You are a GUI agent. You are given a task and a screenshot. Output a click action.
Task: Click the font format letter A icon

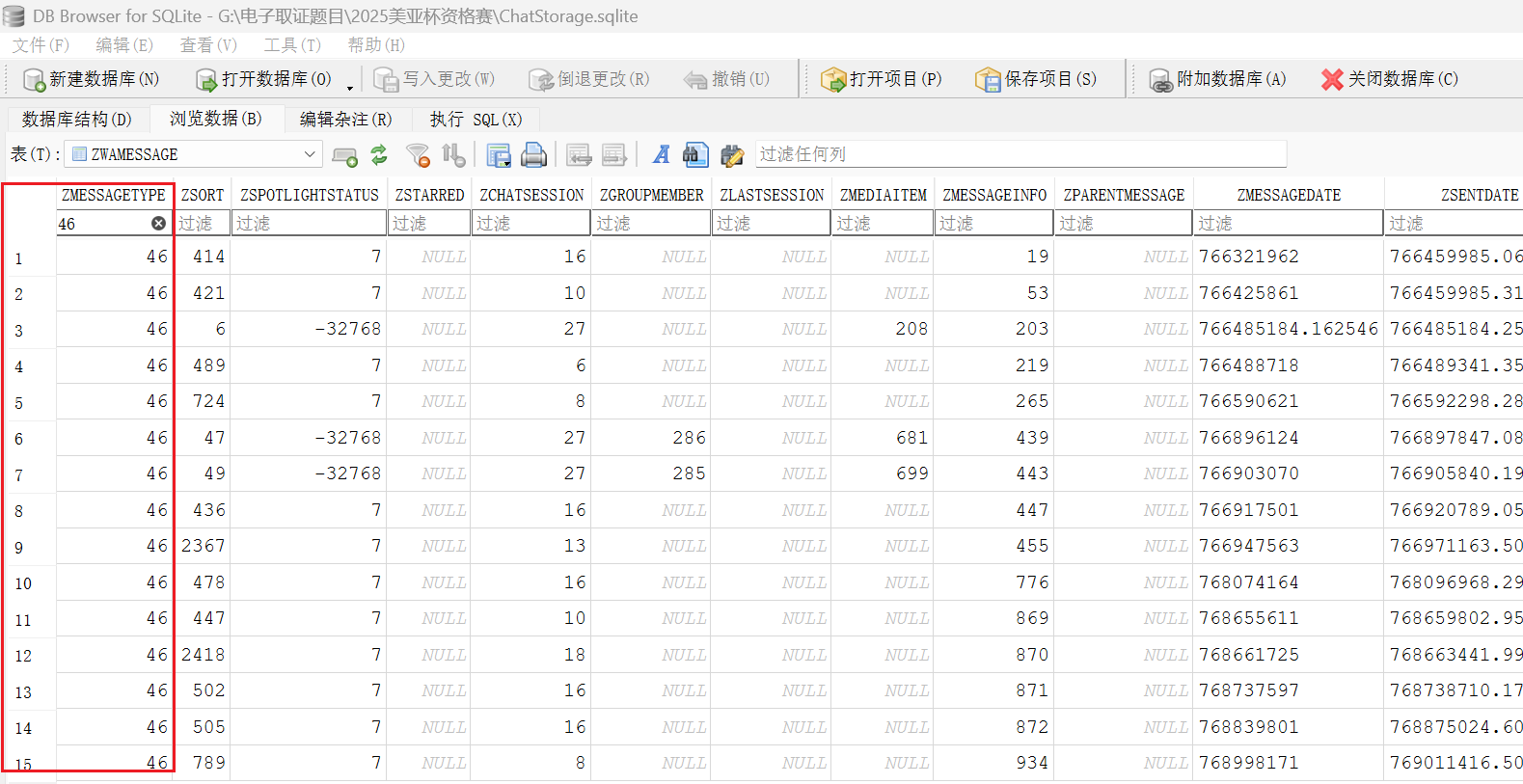click(661, 155)
